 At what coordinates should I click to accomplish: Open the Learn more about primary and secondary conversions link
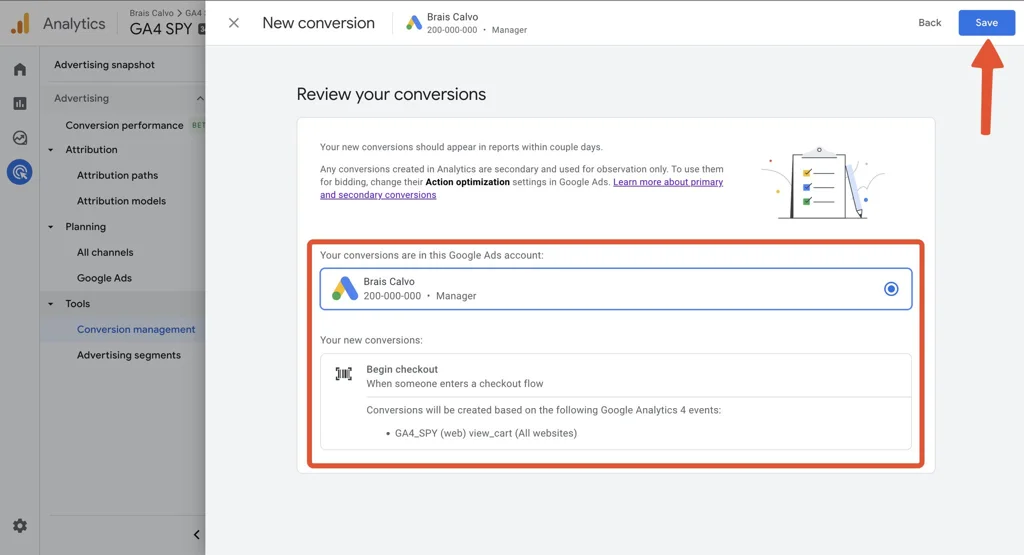[x=521, y=189]
